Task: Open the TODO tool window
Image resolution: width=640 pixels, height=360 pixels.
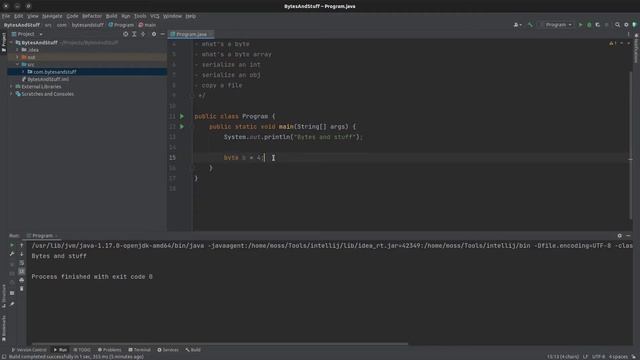Action: (x=82, y=350)
